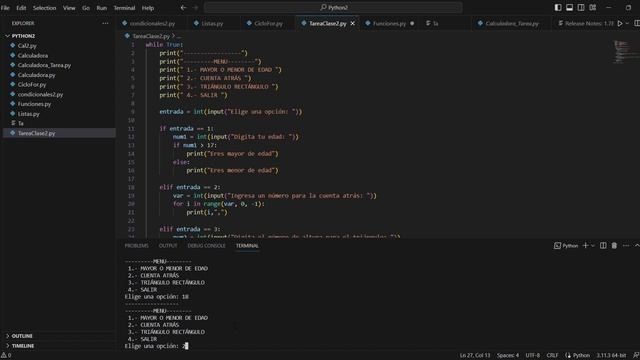Screen dimensions: 640x360
Task: Switch to the condicionales2.py editor tab
Action: pyautogui.click(x=152, y=24)
